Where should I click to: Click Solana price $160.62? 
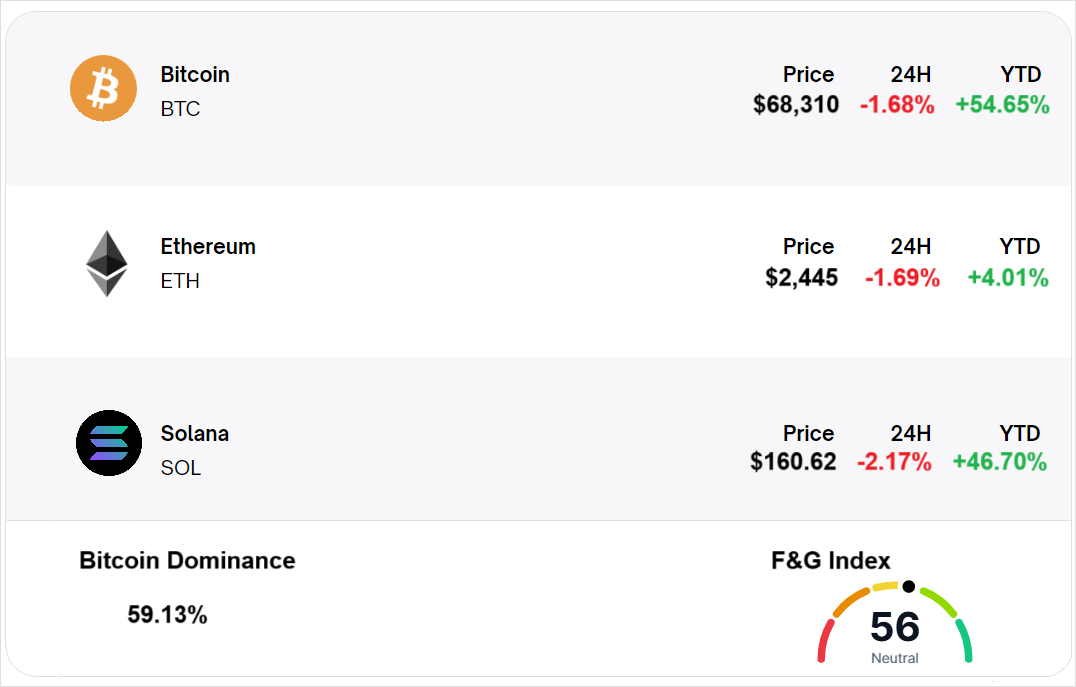(x=793, y=462)
